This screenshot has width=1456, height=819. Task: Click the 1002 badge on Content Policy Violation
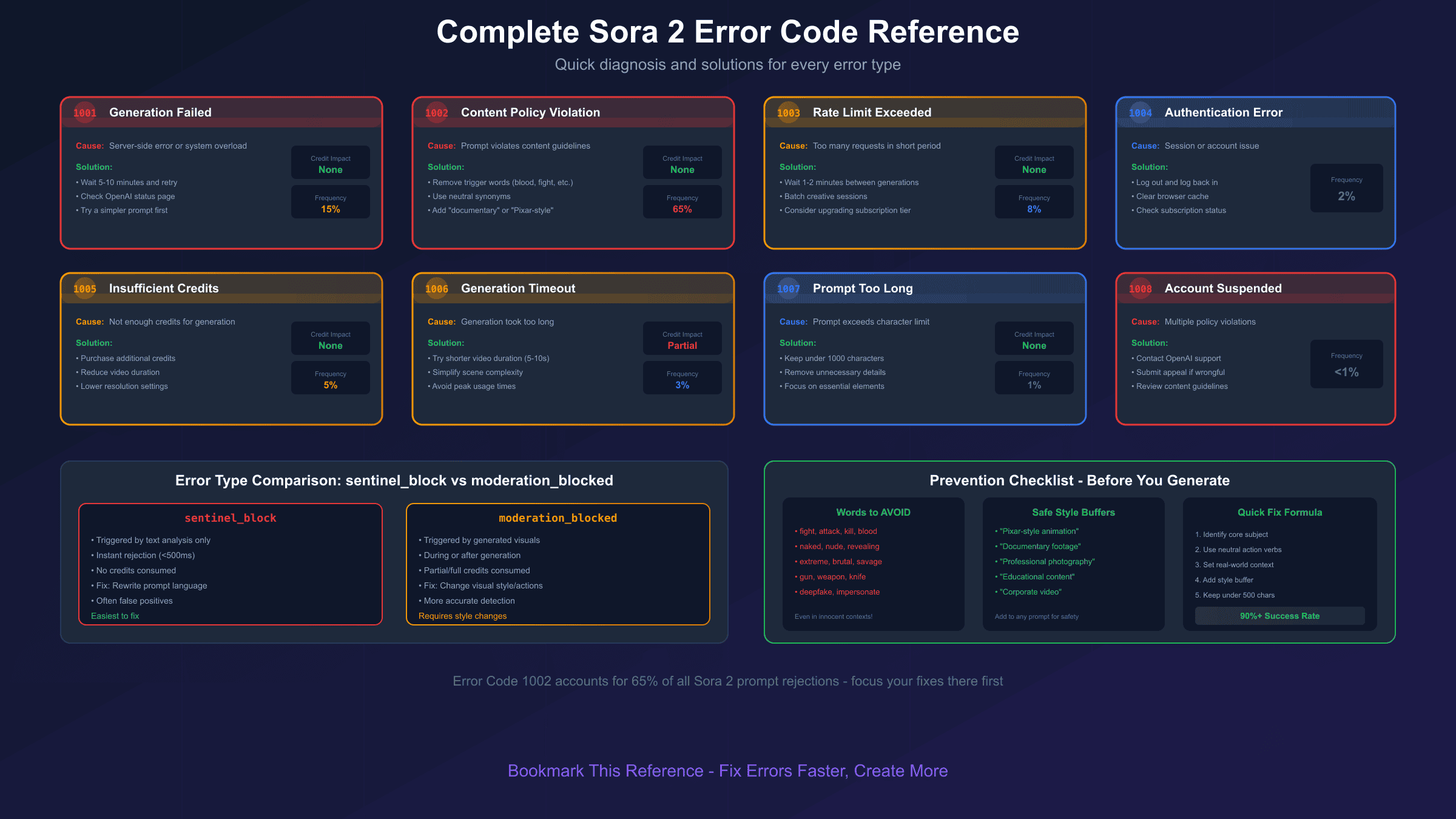pos(437,113)
